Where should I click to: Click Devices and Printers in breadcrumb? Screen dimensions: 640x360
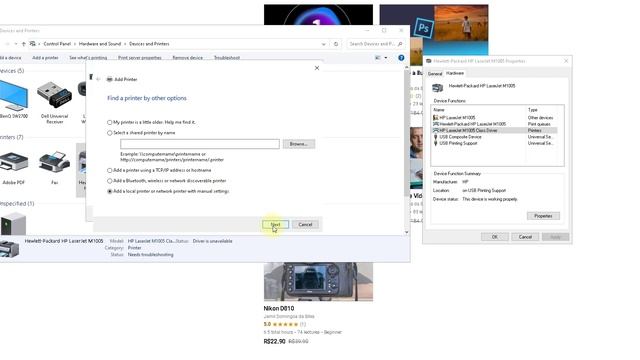pos(149,44)
